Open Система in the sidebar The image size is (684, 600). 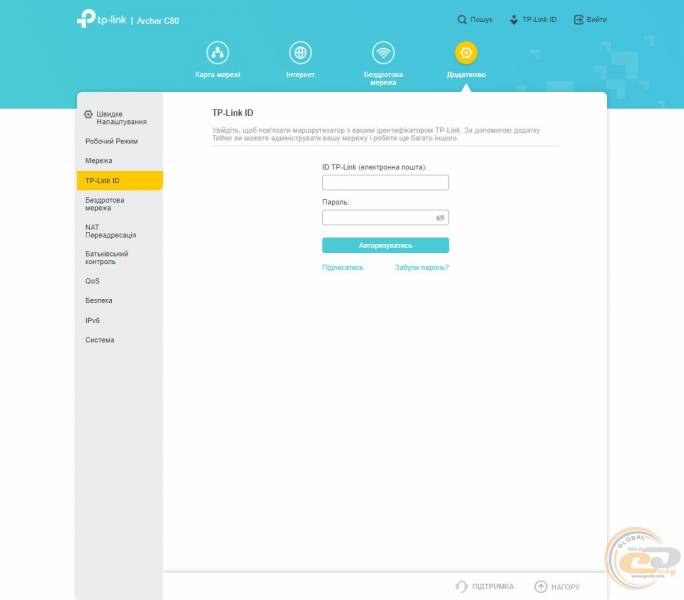[100, 340]
